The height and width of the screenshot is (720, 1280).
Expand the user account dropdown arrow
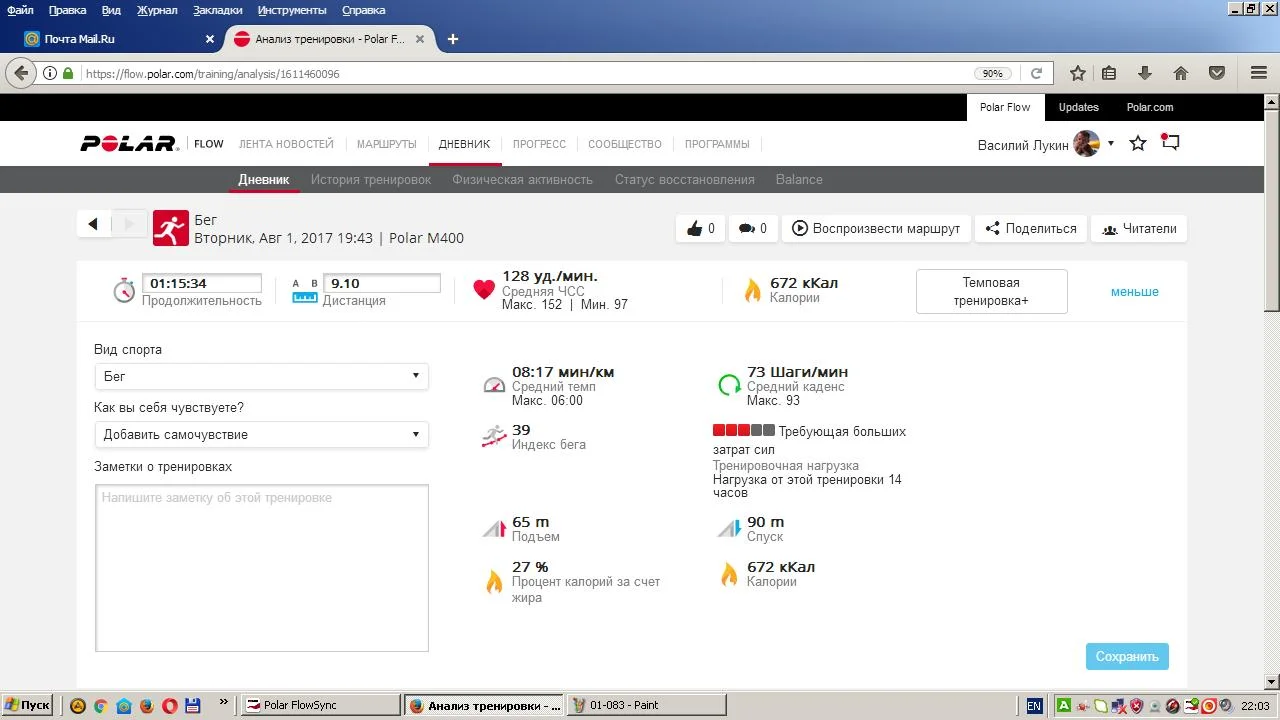click(1110, 144)
